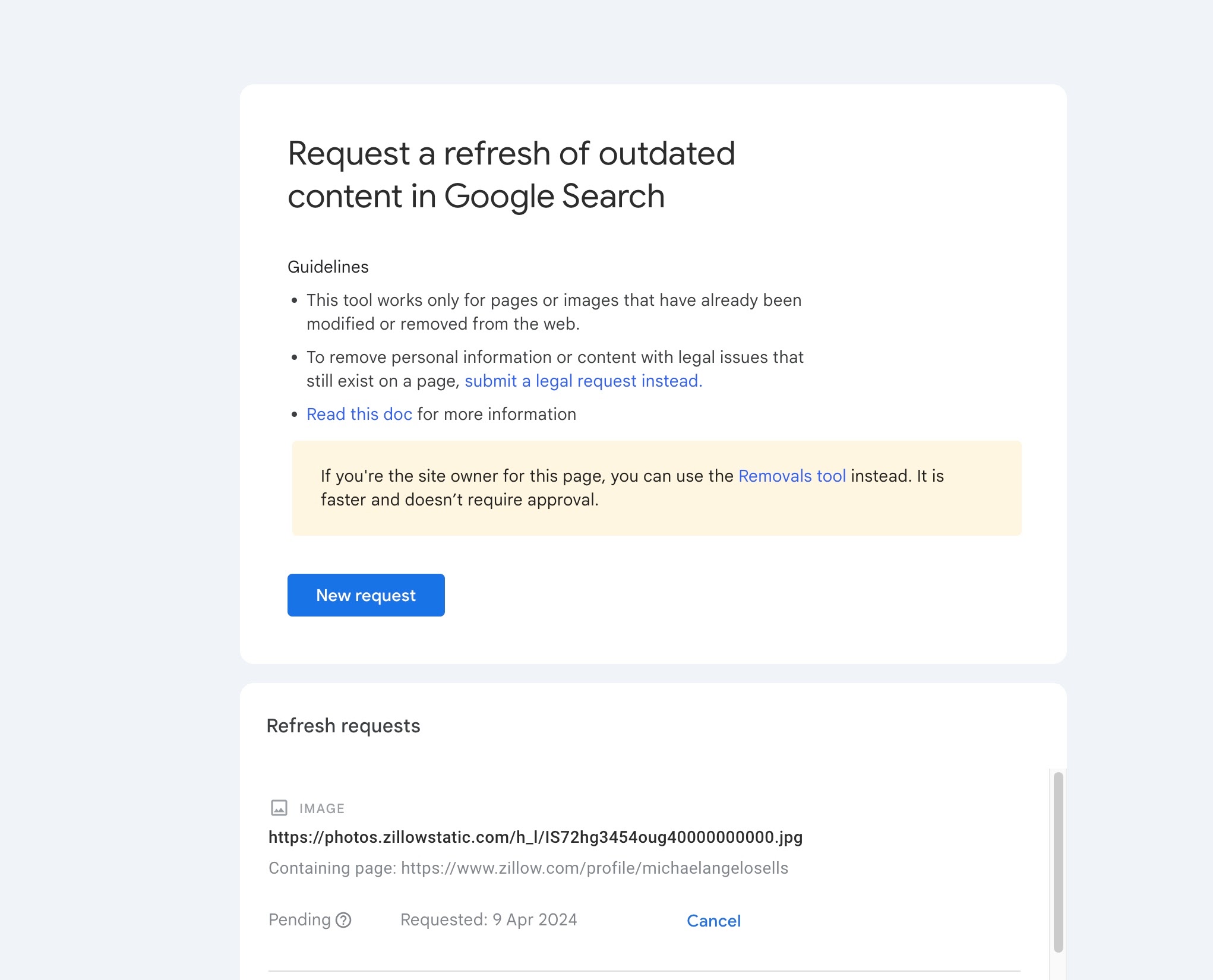Click the guideline about removing personal information
Image resolution: width=1213 pixels, height=980 pixels.
coord(555,358)
